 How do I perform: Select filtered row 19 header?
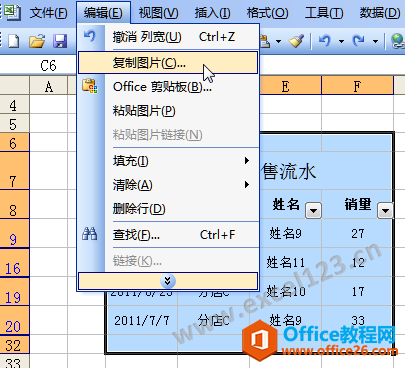(x=14, y=292)
